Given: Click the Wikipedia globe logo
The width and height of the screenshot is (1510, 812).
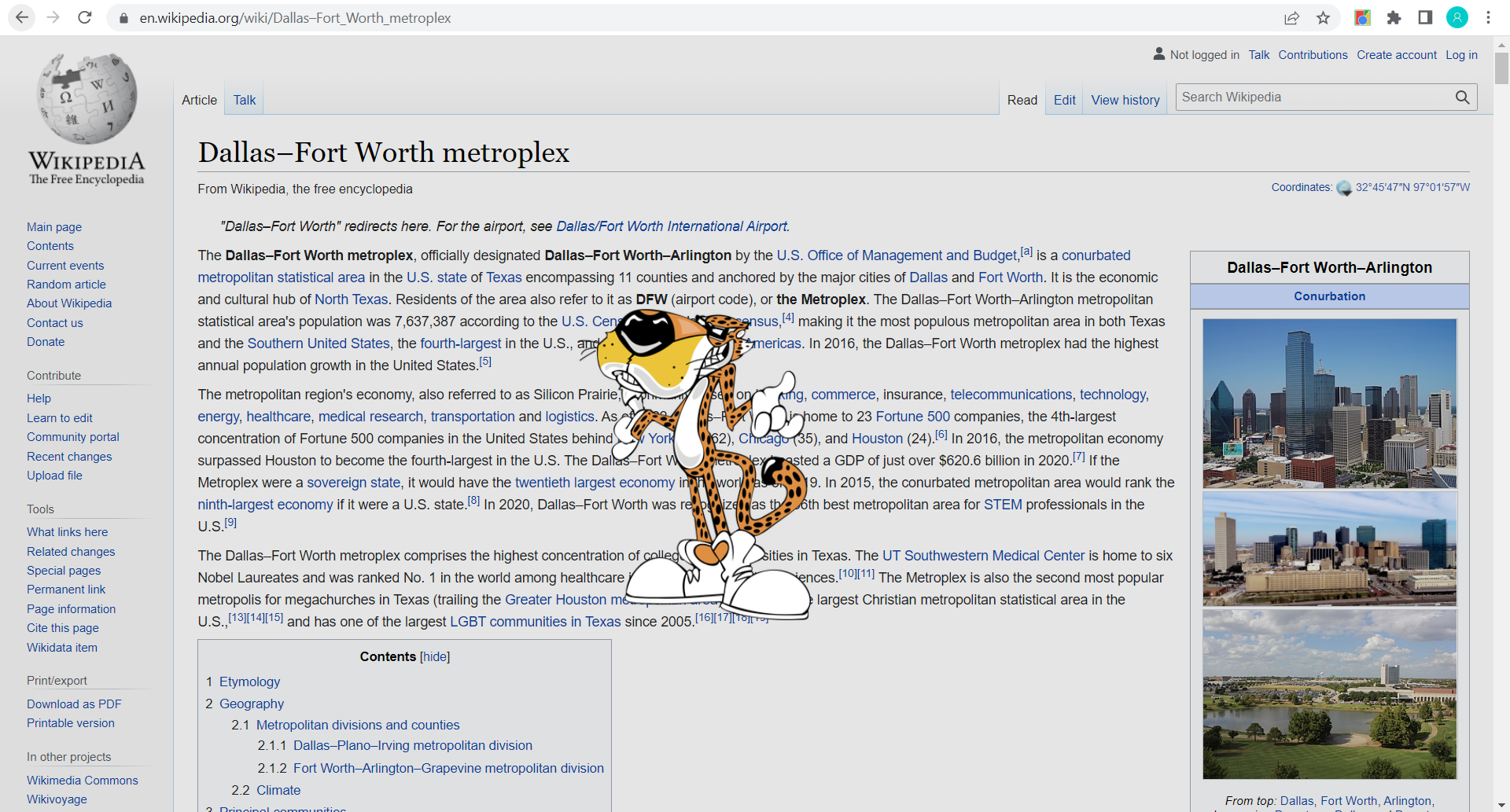Looking at the screenshot, I should (87, 98).
